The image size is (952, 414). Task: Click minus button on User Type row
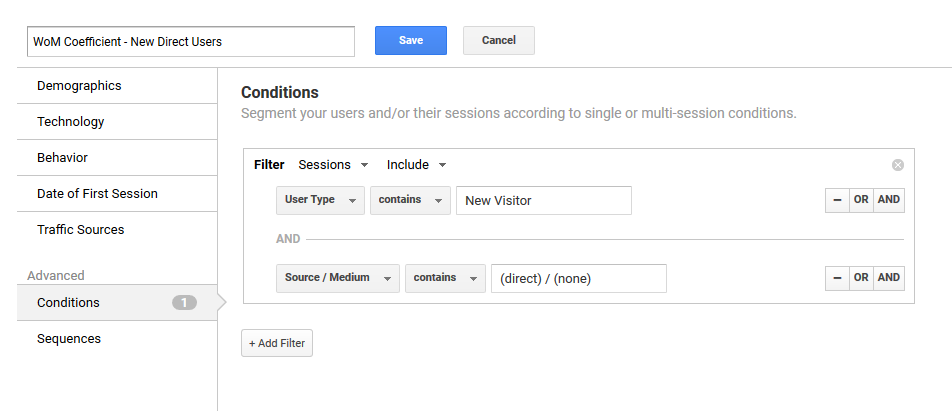(837, 200)
